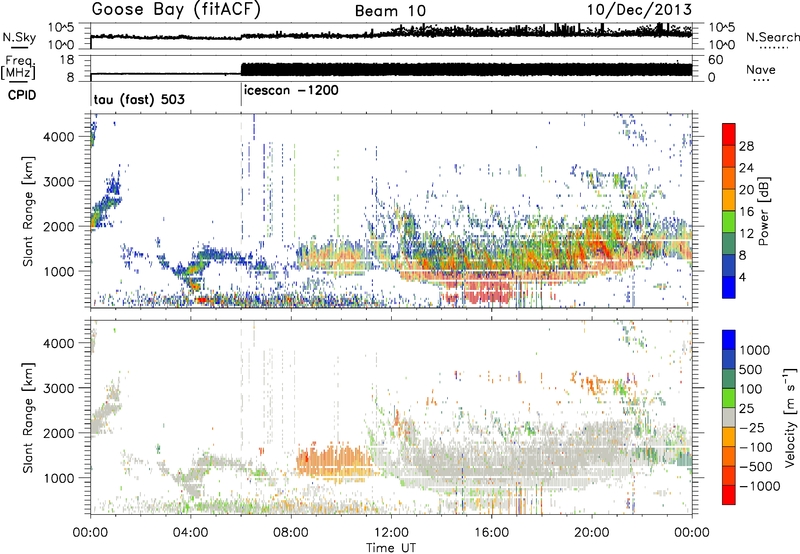Click the '20:00' time axis tick

[591, 533]
